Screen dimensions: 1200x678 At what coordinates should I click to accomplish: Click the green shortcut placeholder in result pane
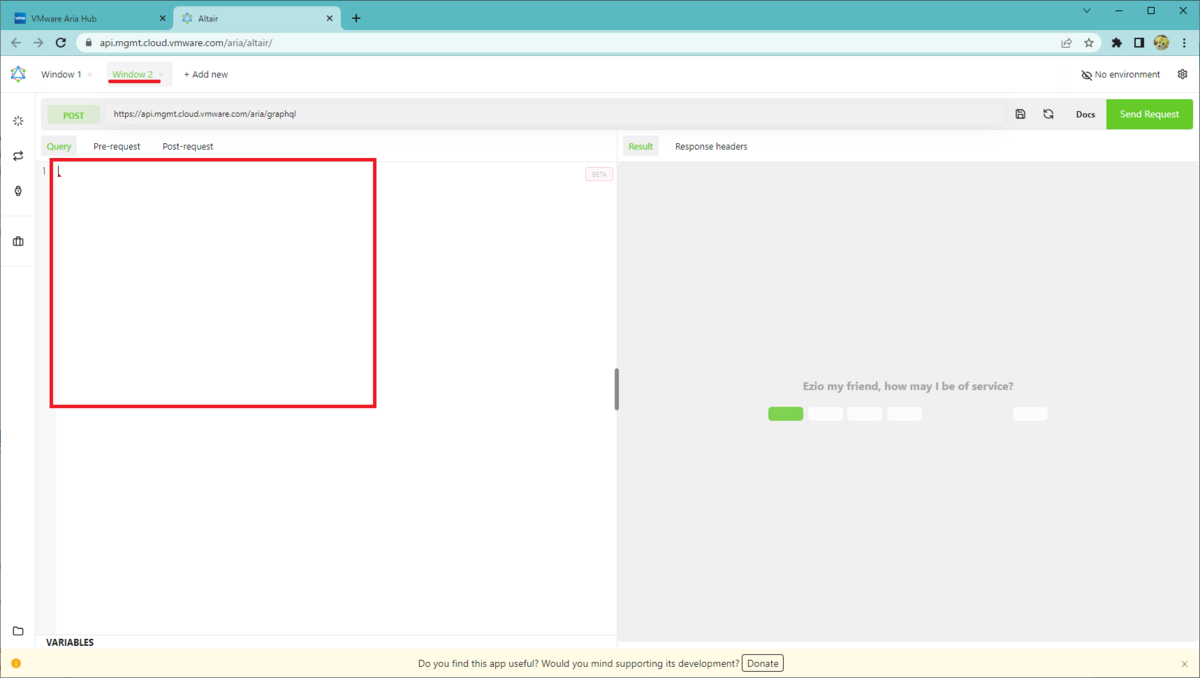pyautogui.click(x=785, y=414)
